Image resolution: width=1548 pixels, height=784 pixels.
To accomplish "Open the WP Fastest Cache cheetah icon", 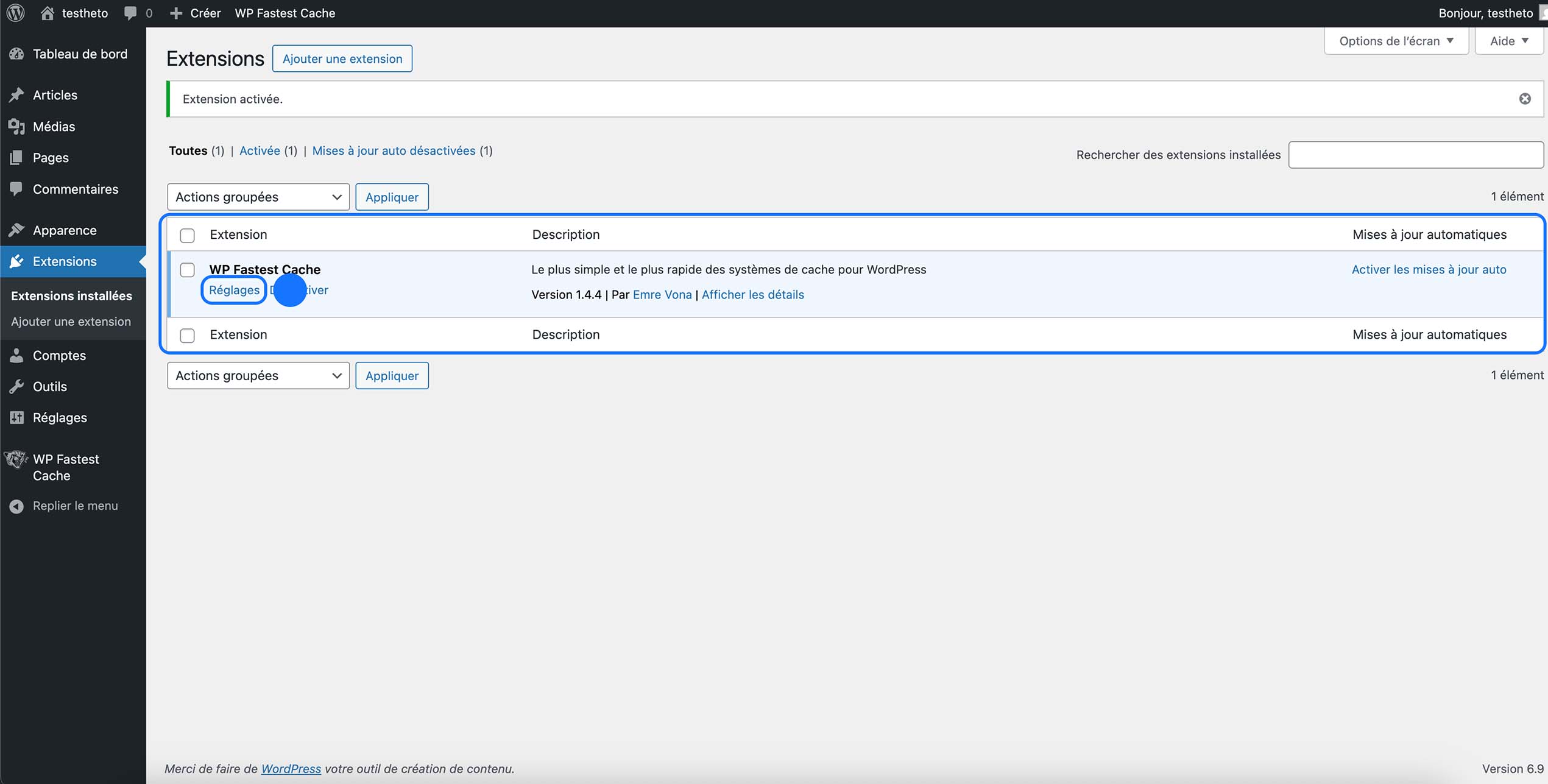I will click(15, 460).
